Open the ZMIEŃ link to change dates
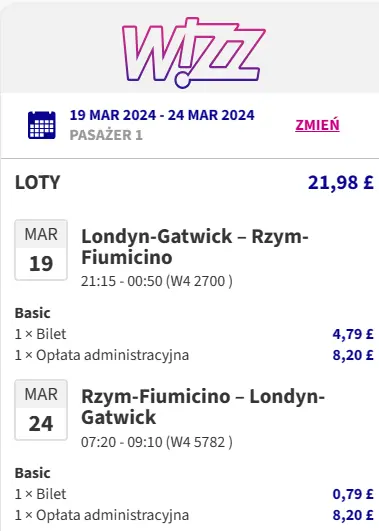Screen dimensions: 379x531 pyautogui.click(x=317, y=125)
